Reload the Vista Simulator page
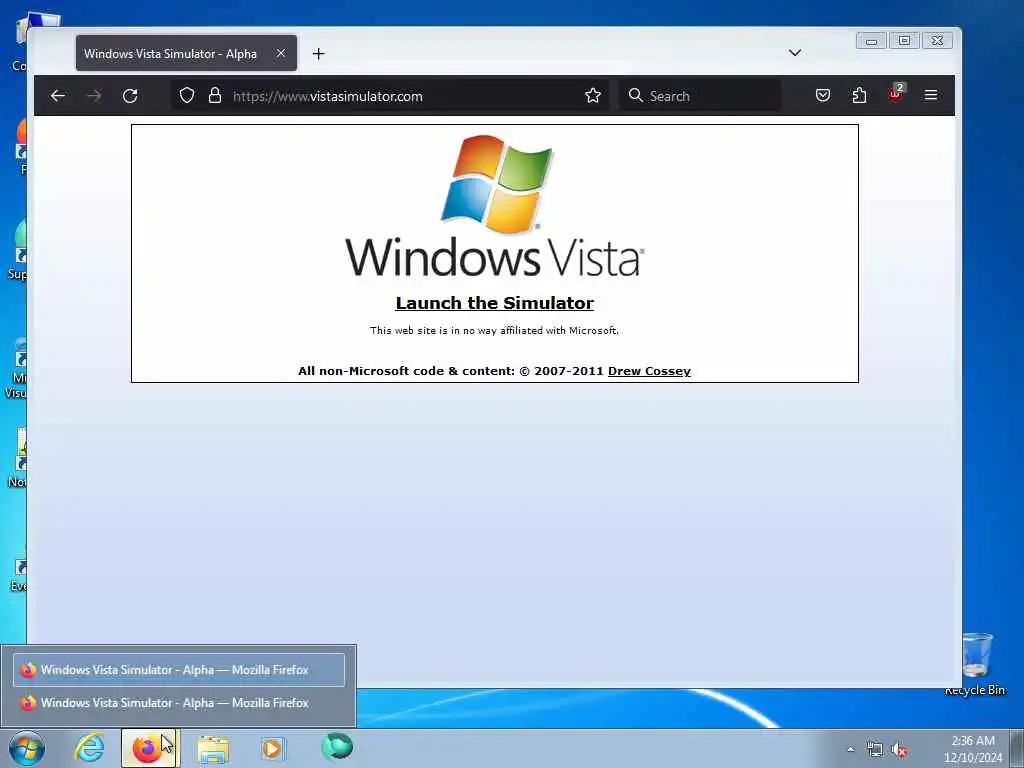This screenshot has height=768, width=1024. click(130, 96)
